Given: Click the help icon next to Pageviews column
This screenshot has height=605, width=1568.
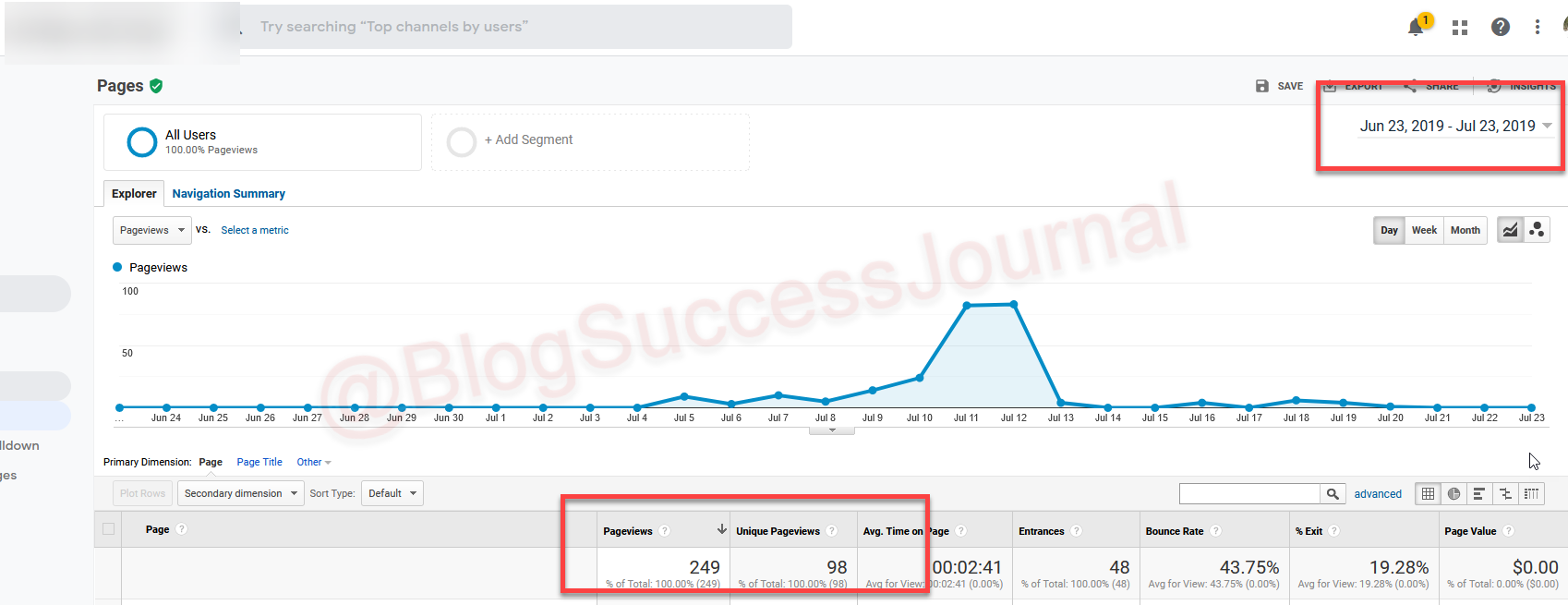Looking at the screenshot, I should tap(665, 531).
